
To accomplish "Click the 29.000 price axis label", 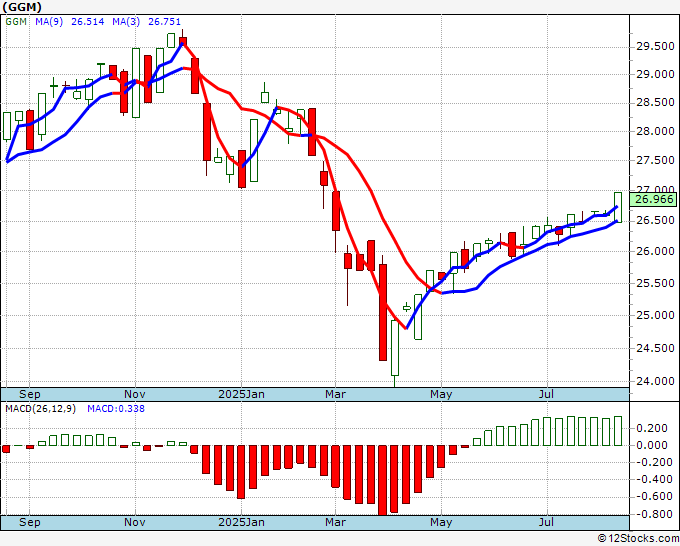I will 655,75.
